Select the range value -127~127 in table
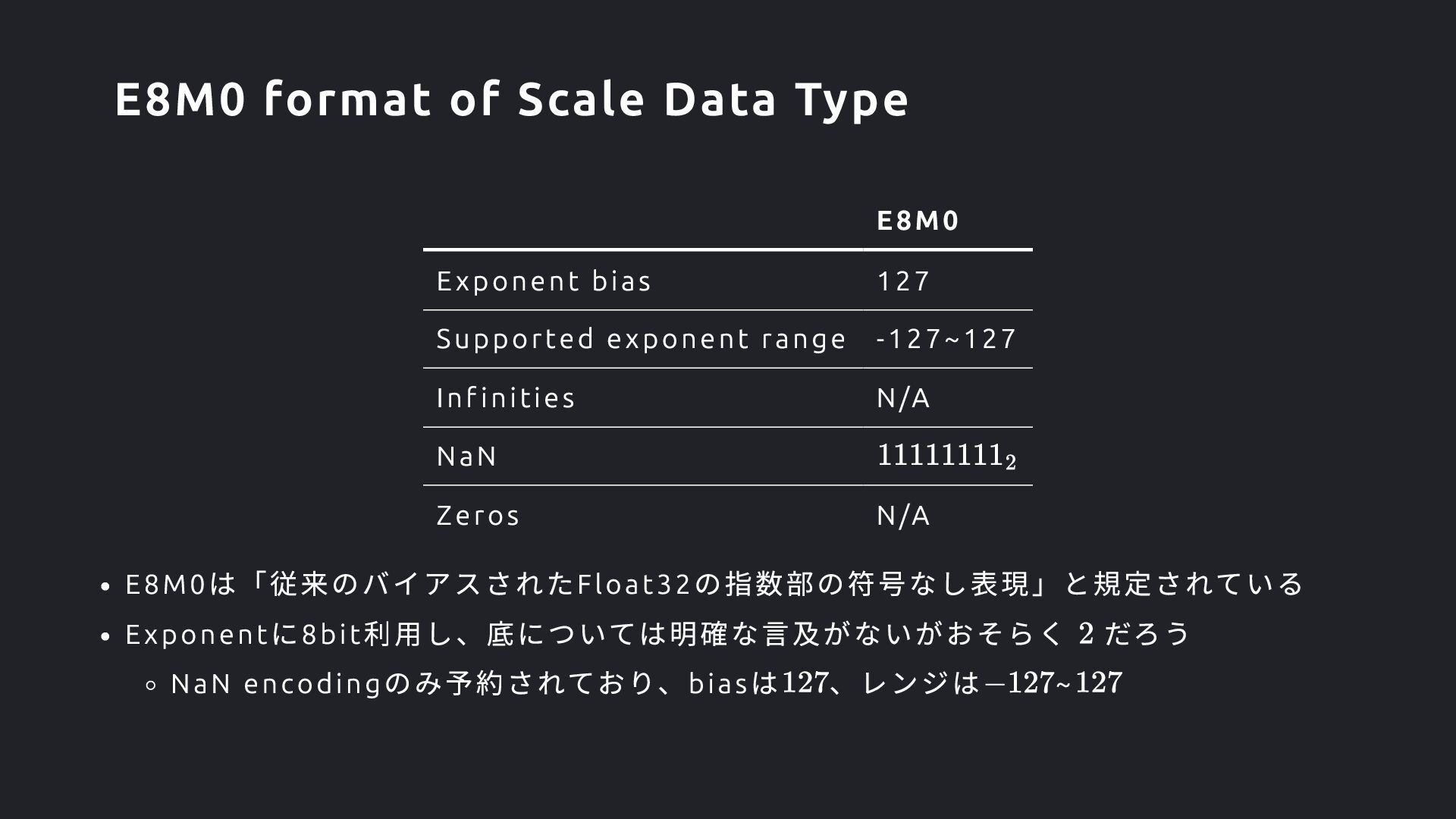 (946, 339)
